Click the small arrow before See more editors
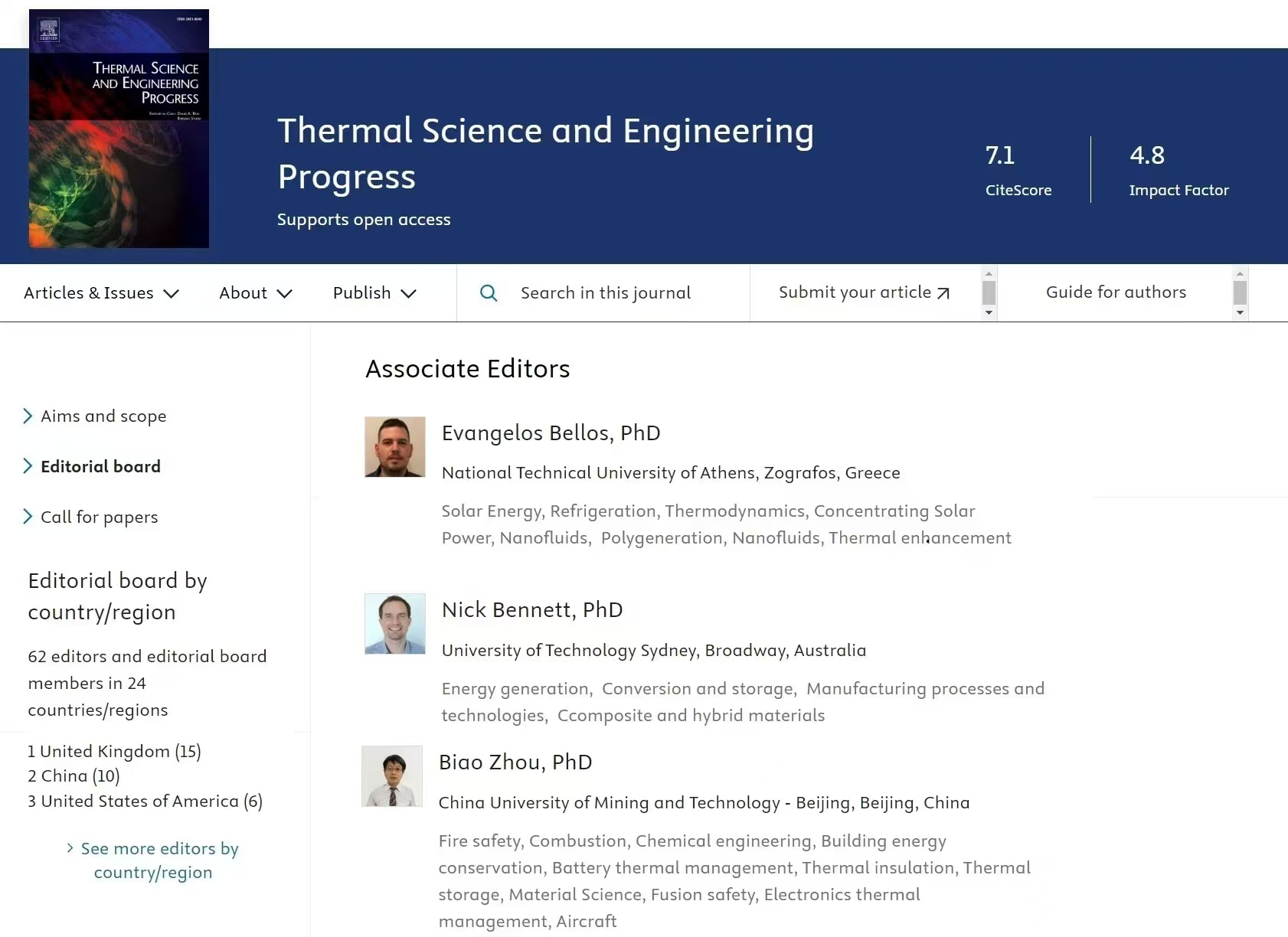1288x937 pixels. click(x=70, y=848)
